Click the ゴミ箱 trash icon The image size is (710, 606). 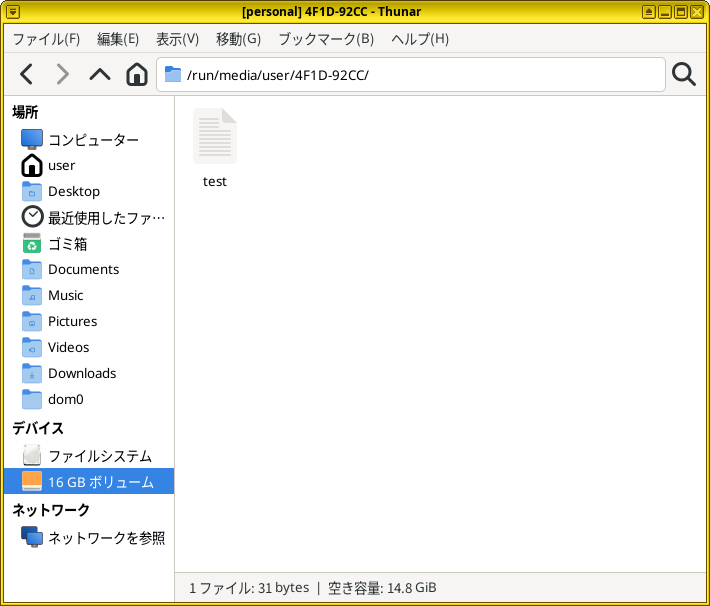(32, 243)
